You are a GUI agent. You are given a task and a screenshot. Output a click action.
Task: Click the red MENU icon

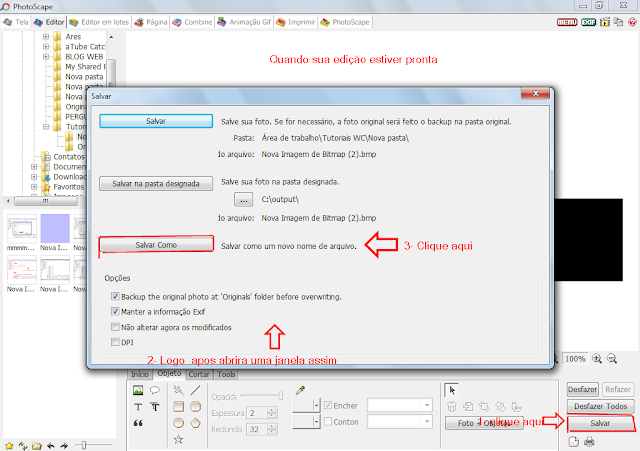567,22
